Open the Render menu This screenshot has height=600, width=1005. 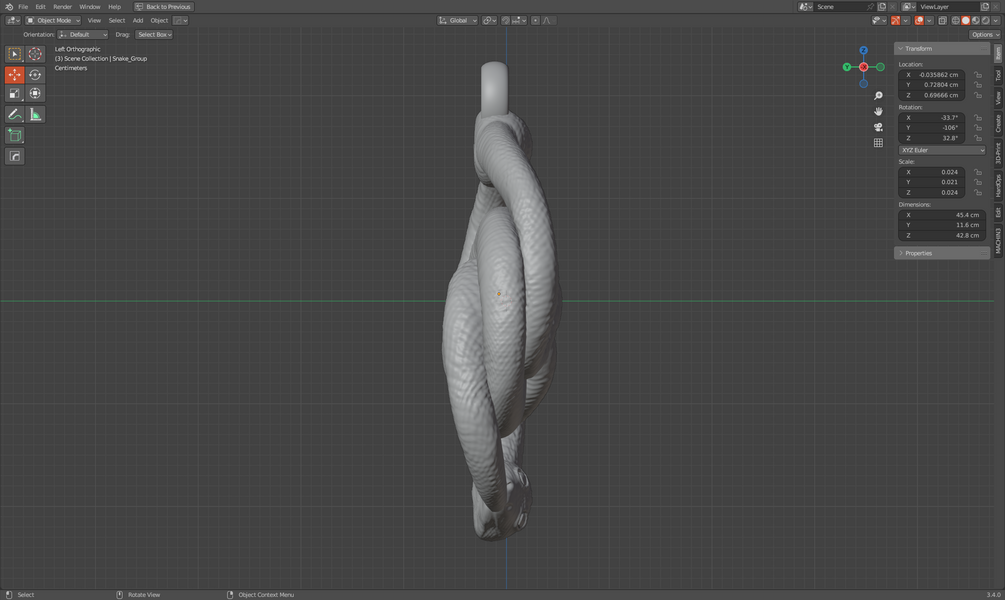click(x=62, y=6)
